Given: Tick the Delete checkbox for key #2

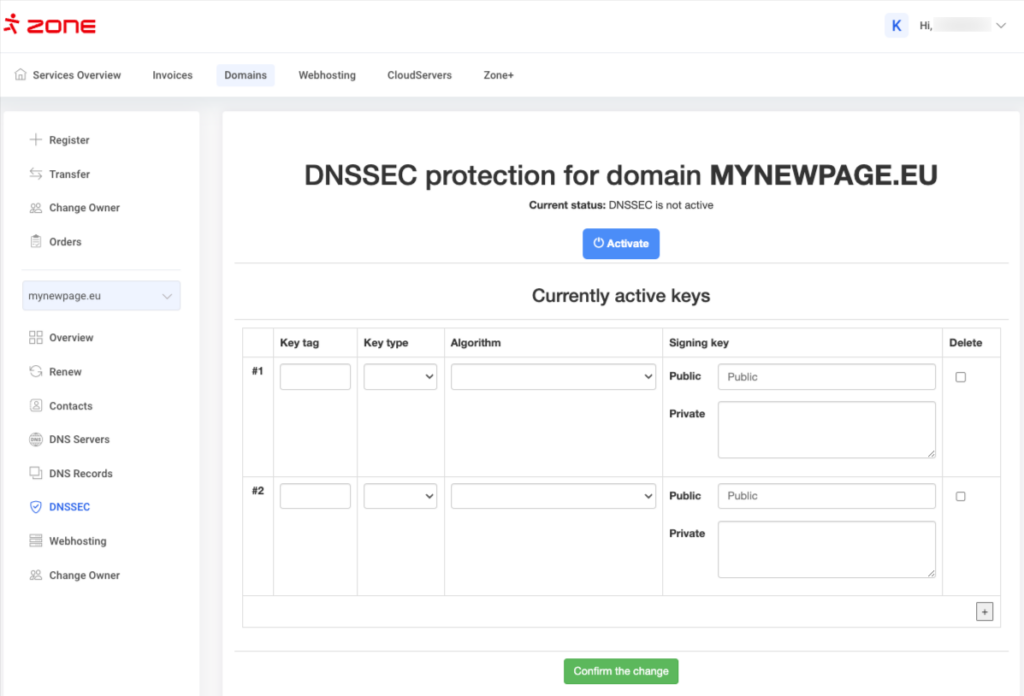Looking at the screenshot, I should [x=961, y=496].
